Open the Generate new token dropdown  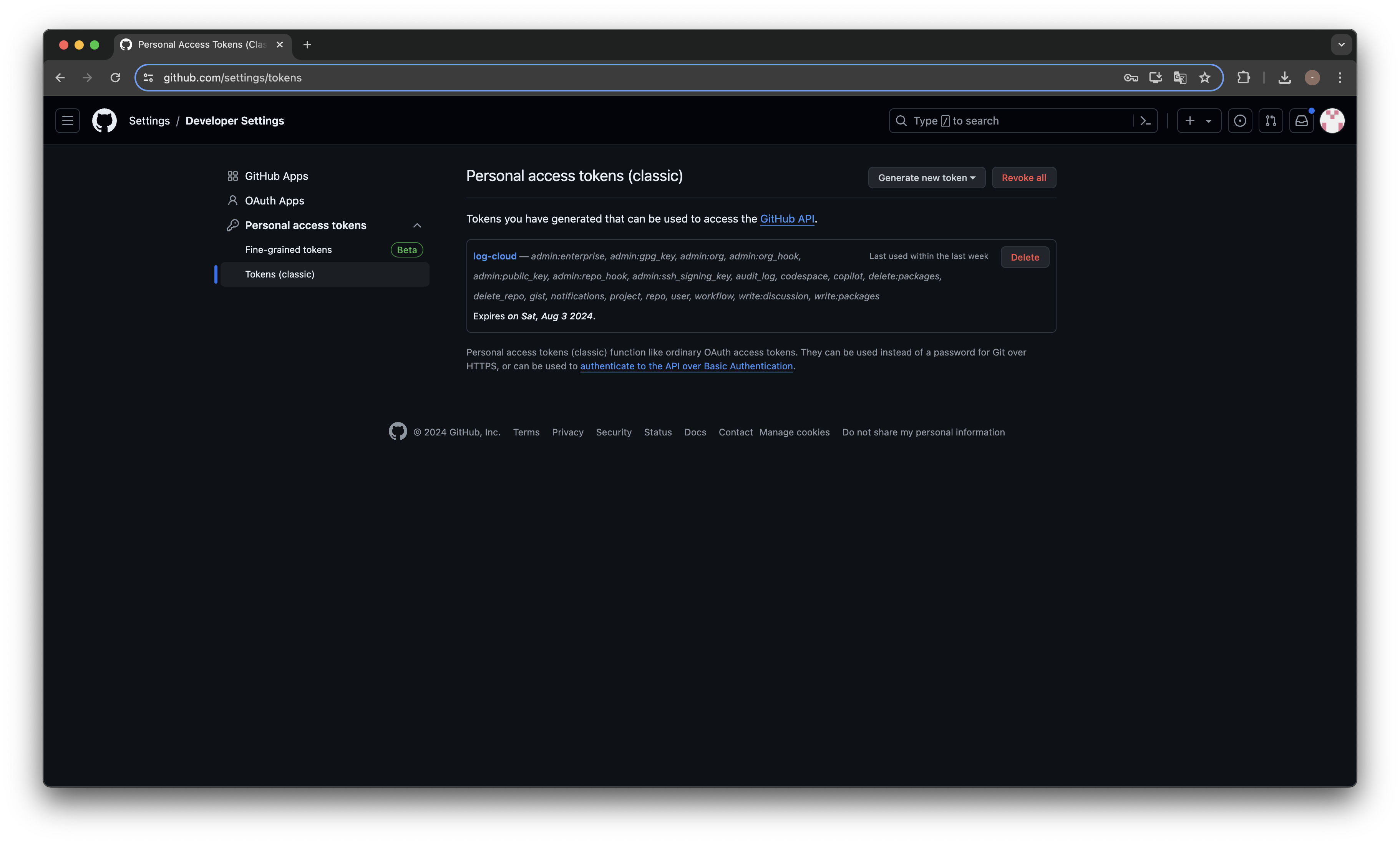tap(926, 178)
